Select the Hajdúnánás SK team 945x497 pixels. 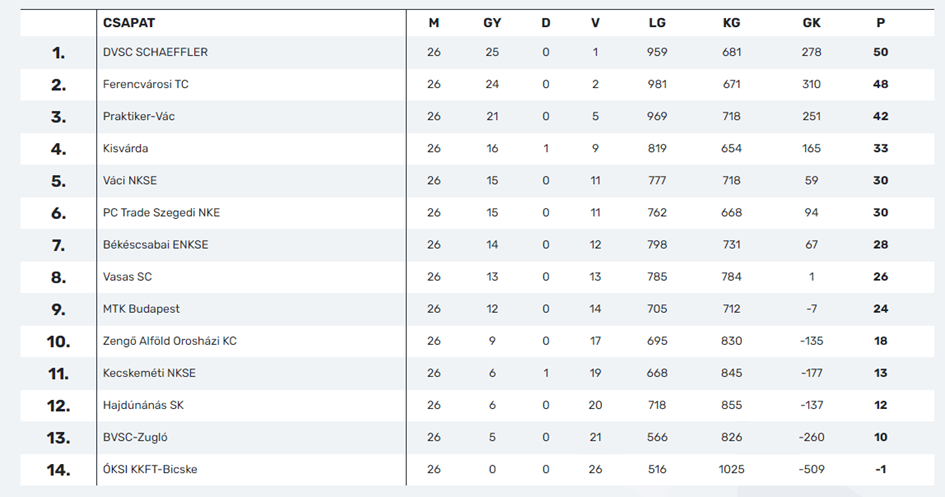click(x=143, y=405)
